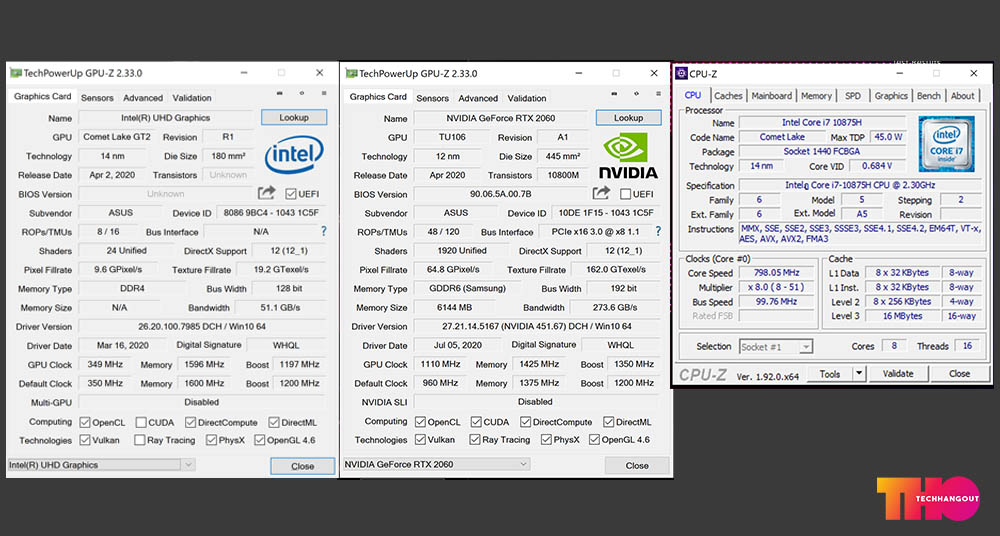The width and height of the screenshot is (1000, 536).
Task: Open the Mainboard tab in CPU-Z
Action: (x=772, y=96)
